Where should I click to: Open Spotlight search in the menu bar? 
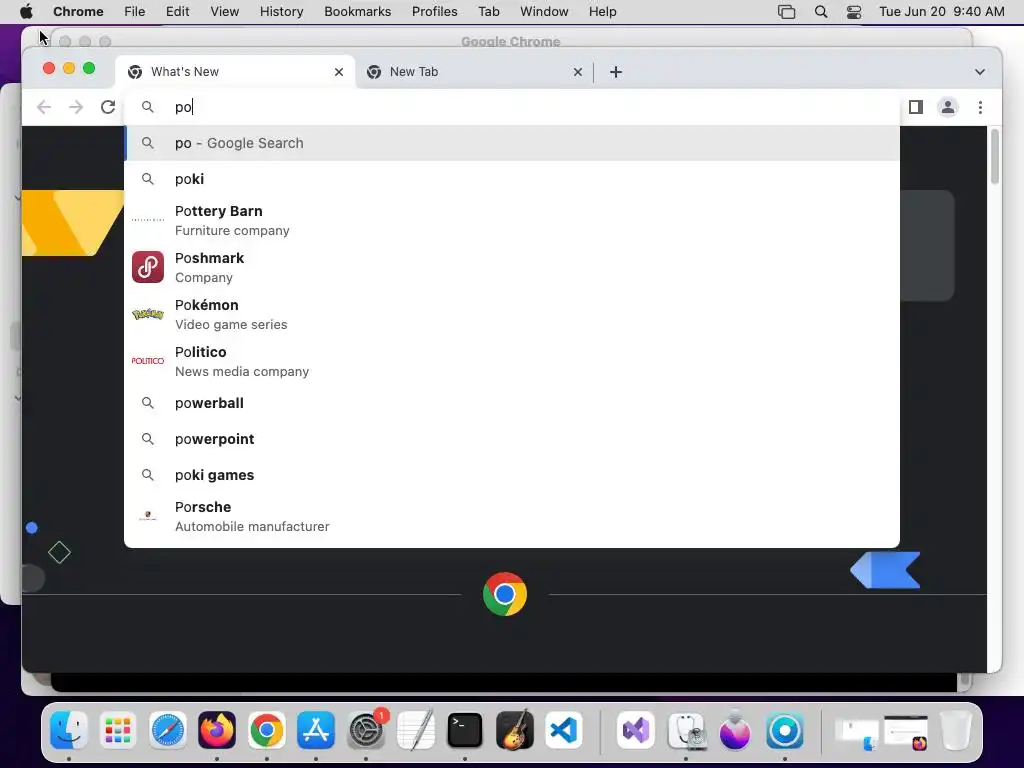click(821, 12)
